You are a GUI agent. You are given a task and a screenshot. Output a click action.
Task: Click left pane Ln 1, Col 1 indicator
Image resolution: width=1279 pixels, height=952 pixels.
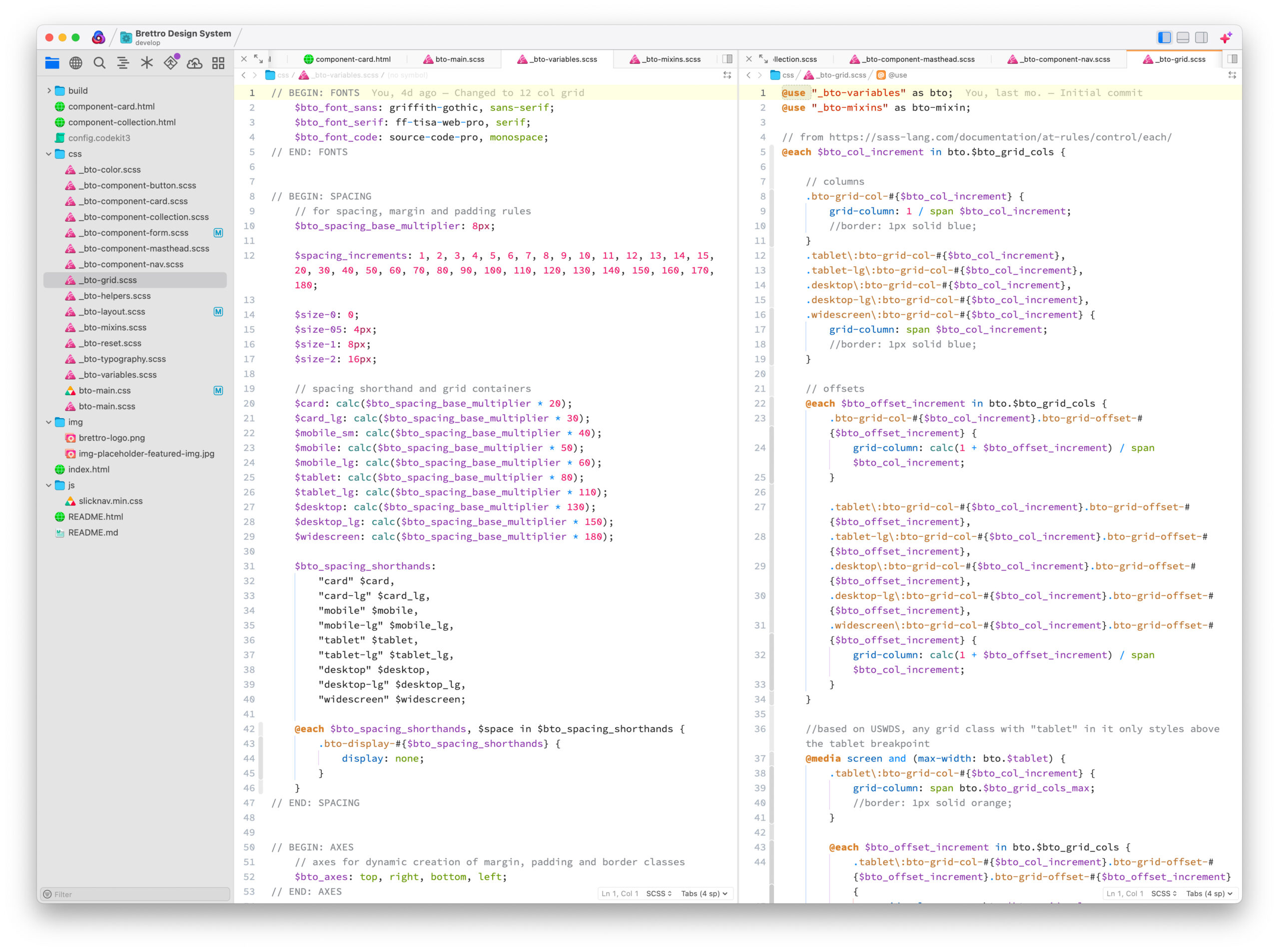[x=620, y=893]
